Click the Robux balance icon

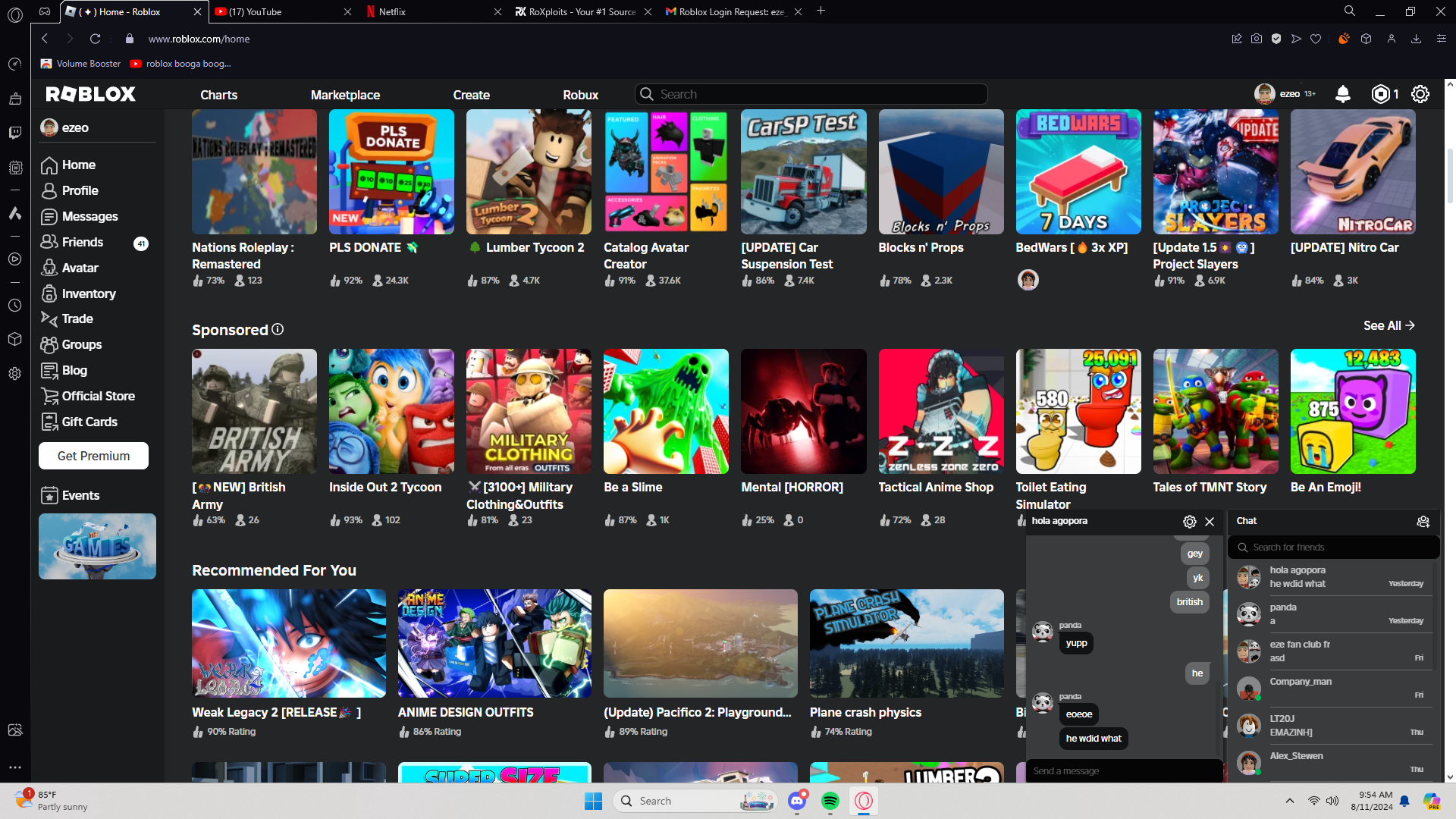(x=1381, y=94)
